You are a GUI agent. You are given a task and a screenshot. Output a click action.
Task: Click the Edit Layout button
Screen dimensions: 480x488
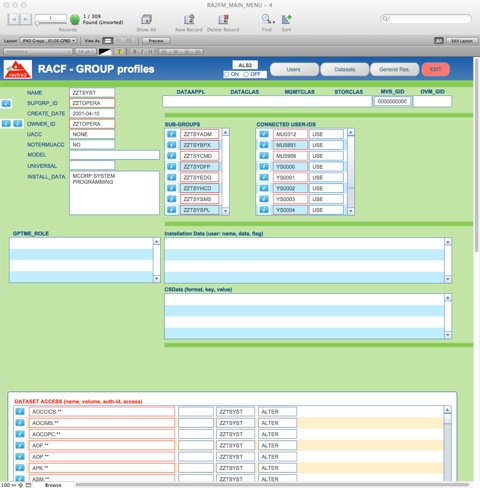(462, 41)
